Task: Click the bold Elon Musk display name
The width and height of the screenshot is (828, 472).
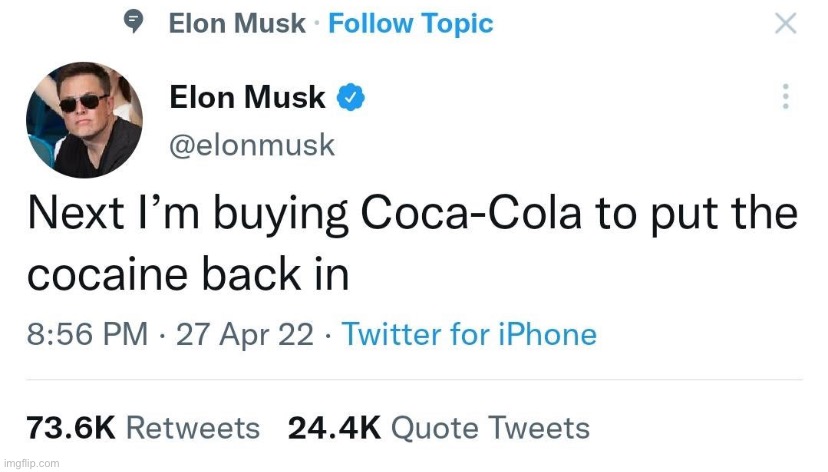Action: pos(247,97)
